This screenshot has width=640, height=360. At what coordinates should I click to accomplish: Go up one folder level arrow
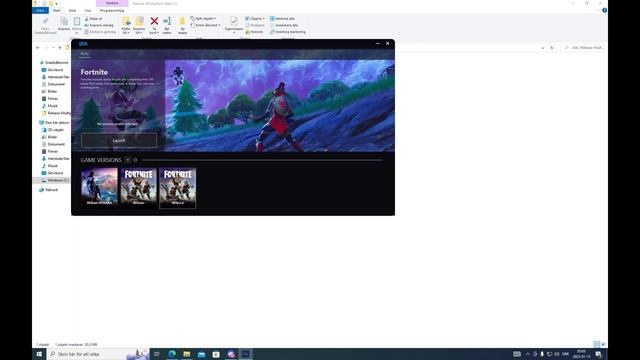point(60,48)
